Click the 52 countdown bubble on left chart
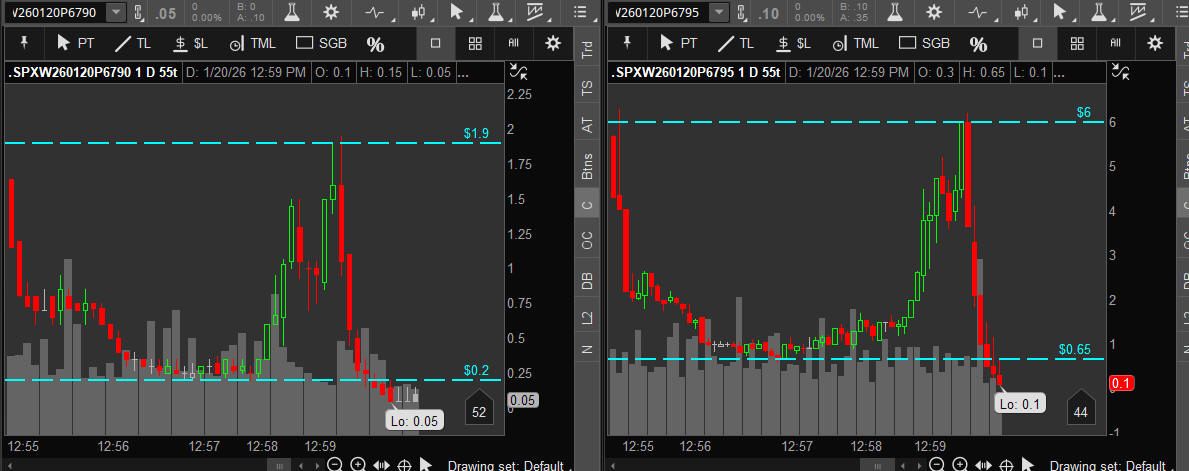 [x=478, y=412]
